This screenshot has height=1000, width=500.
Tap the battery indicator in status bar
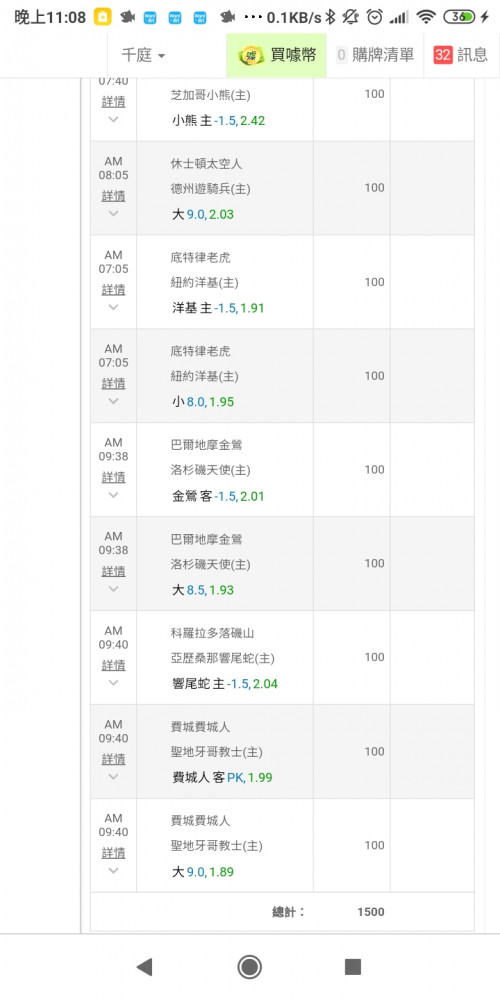coord(459,17)
